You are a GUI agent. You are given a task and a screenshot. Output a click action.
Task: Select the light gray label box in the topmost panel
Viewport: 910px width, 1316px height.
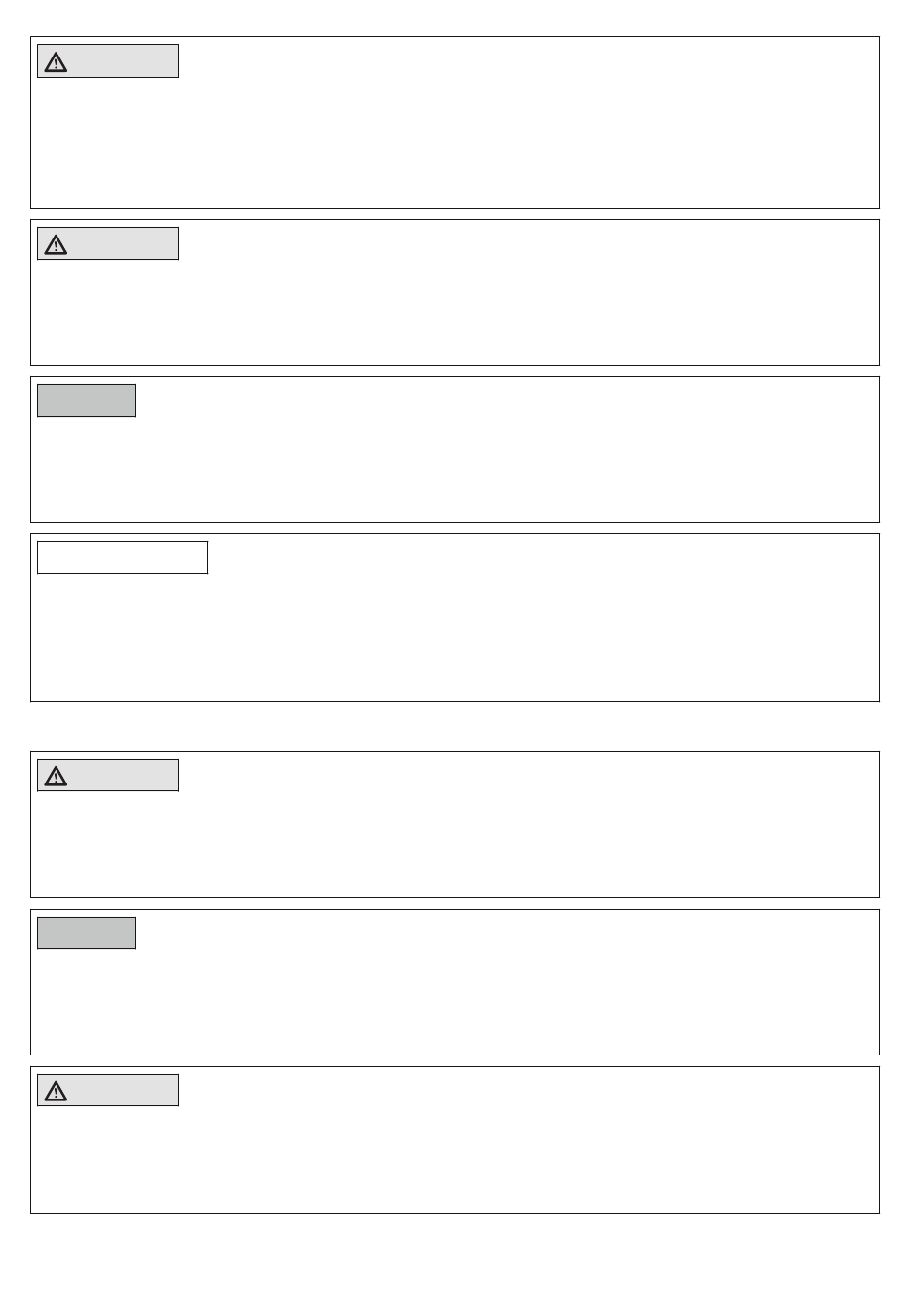(x=108, y=61)
